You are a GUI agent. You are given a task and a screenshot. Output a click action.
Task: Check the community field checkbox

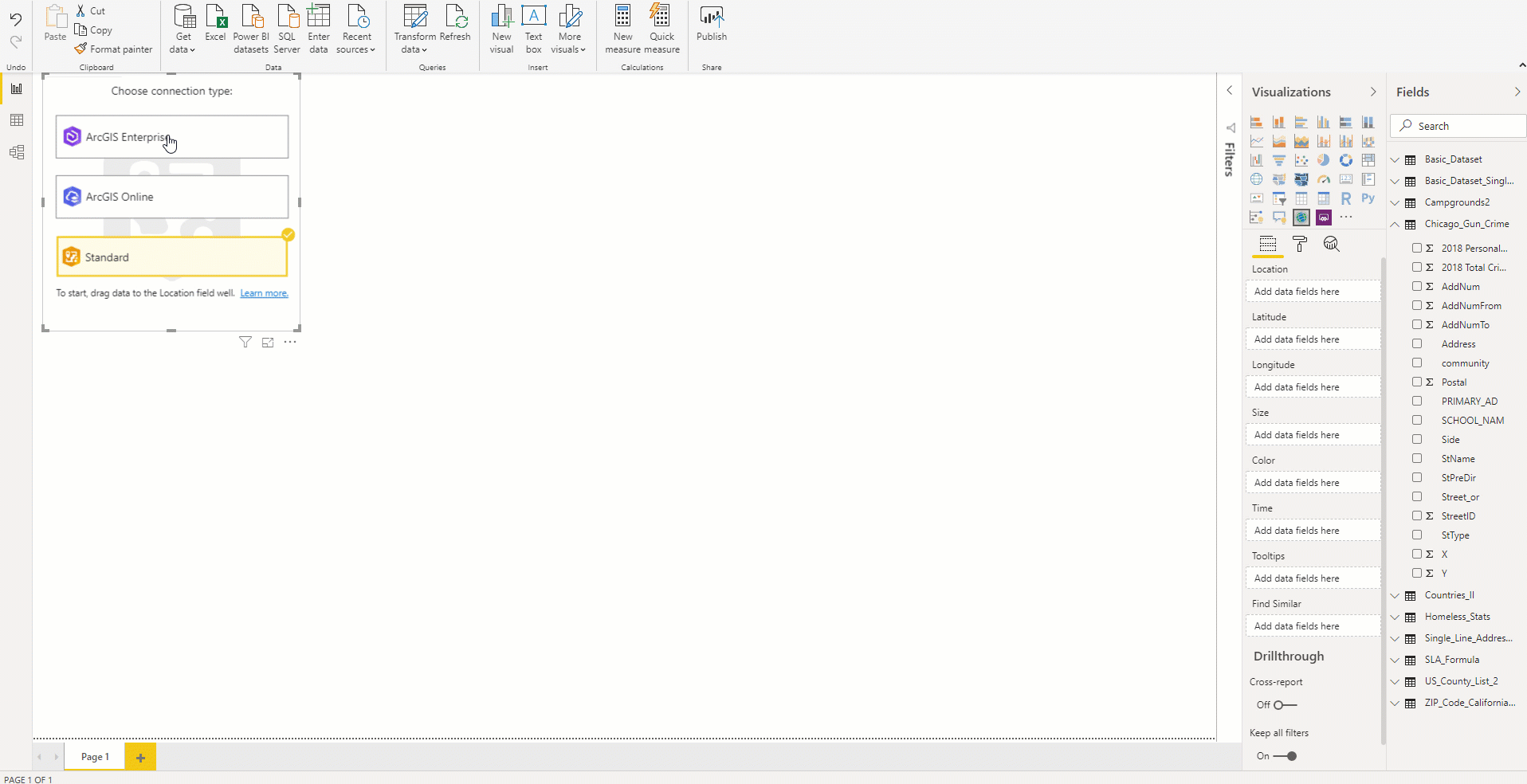pyautogui.click(x=1417, y=363)
